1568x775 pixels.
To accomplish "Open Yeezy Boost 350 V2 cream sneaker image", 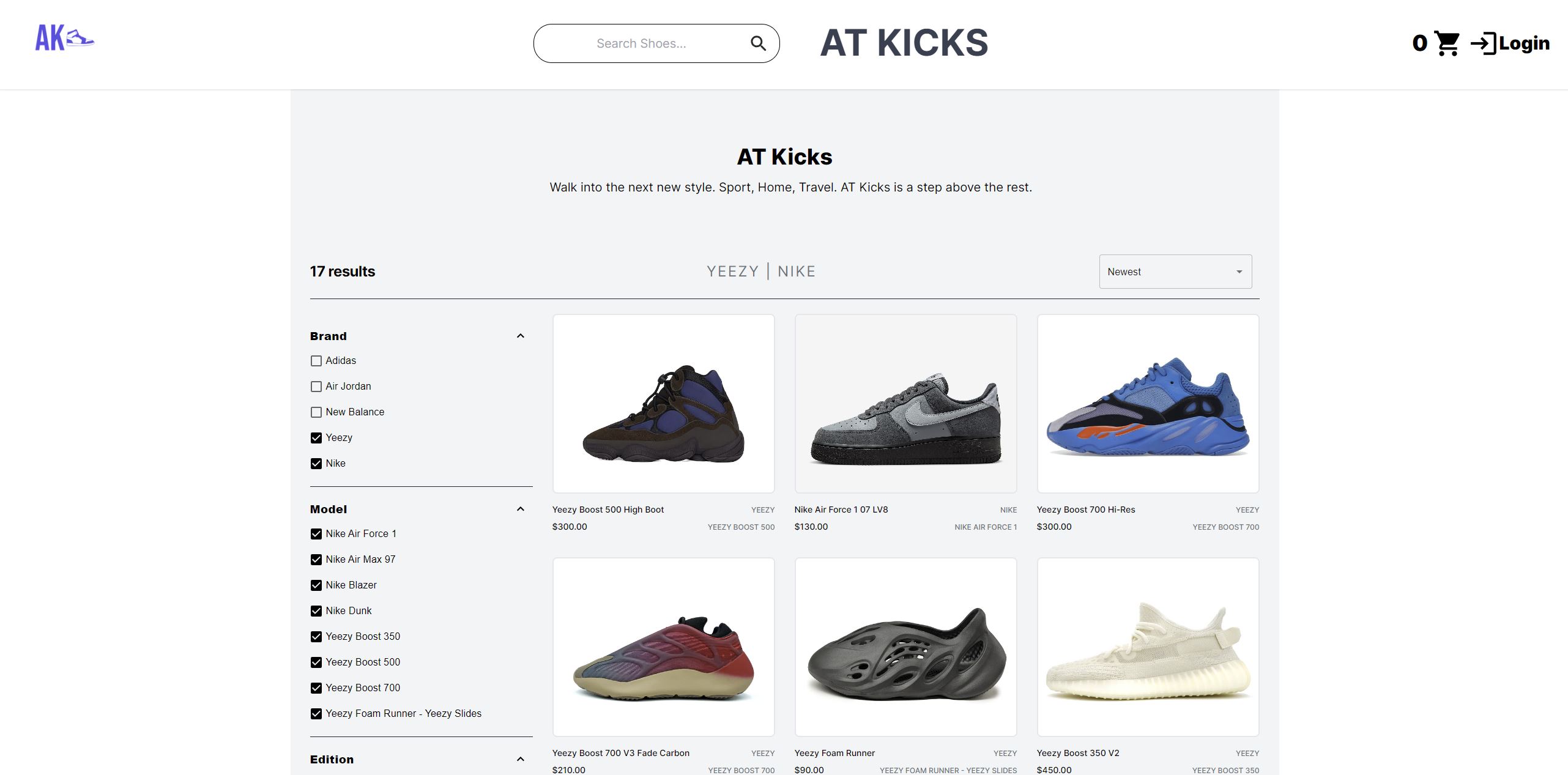I will [1148, 647].
